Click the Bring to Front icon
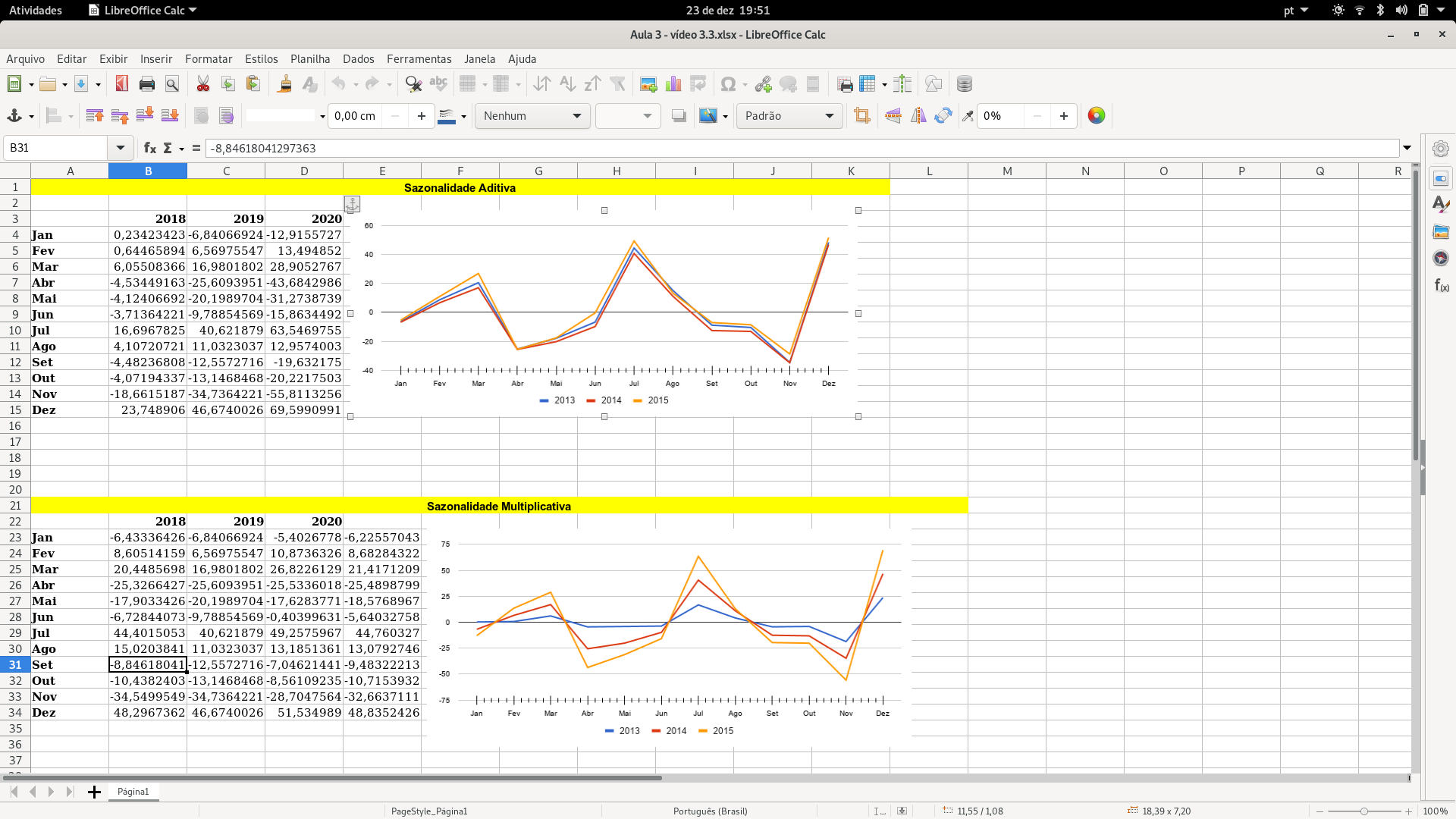Viewport: 1456px width, 819px height. coord(95,116)
